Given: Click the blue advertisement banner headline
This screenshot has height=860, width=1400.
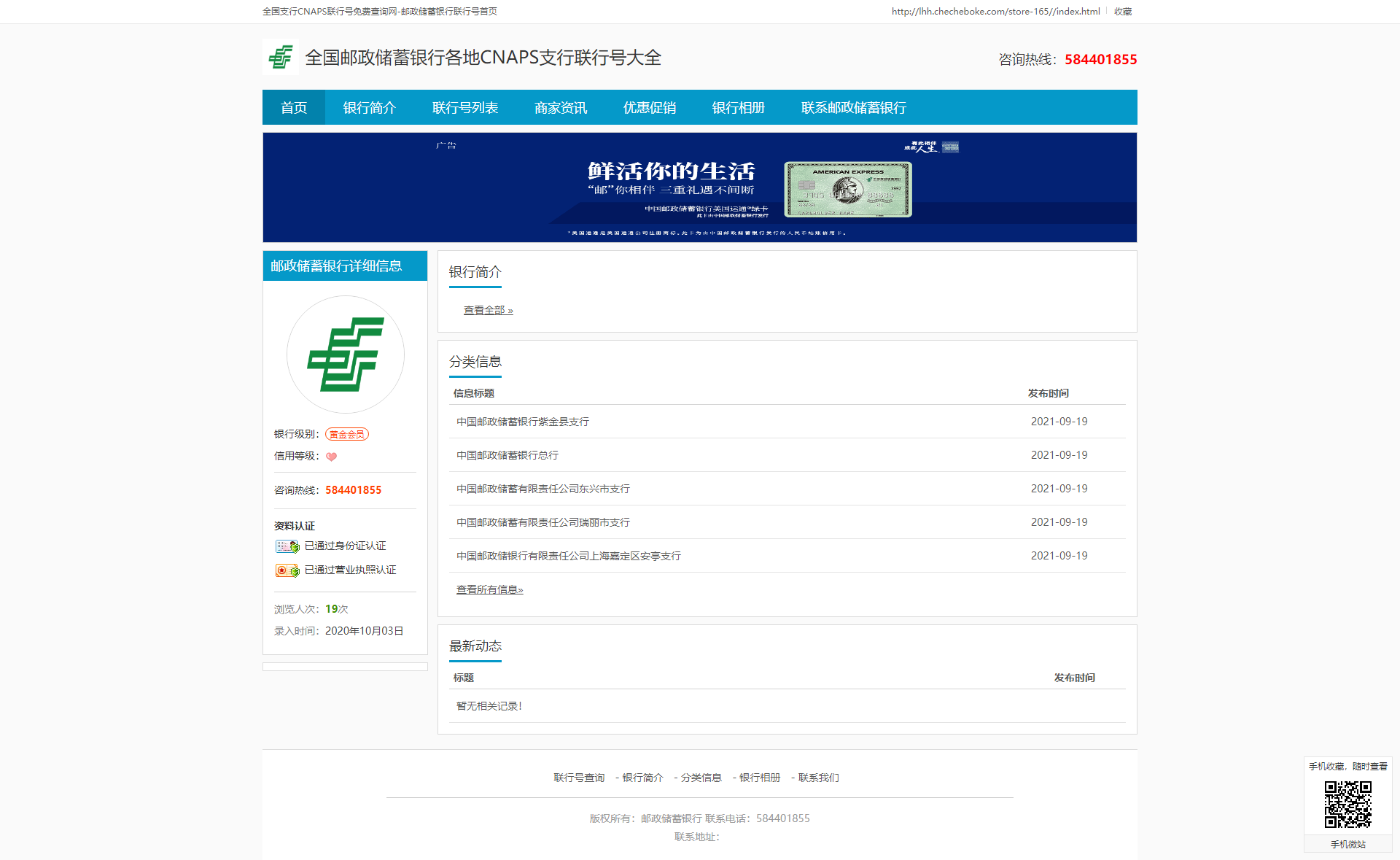Looking at the screenshot, I should point(672,171).
